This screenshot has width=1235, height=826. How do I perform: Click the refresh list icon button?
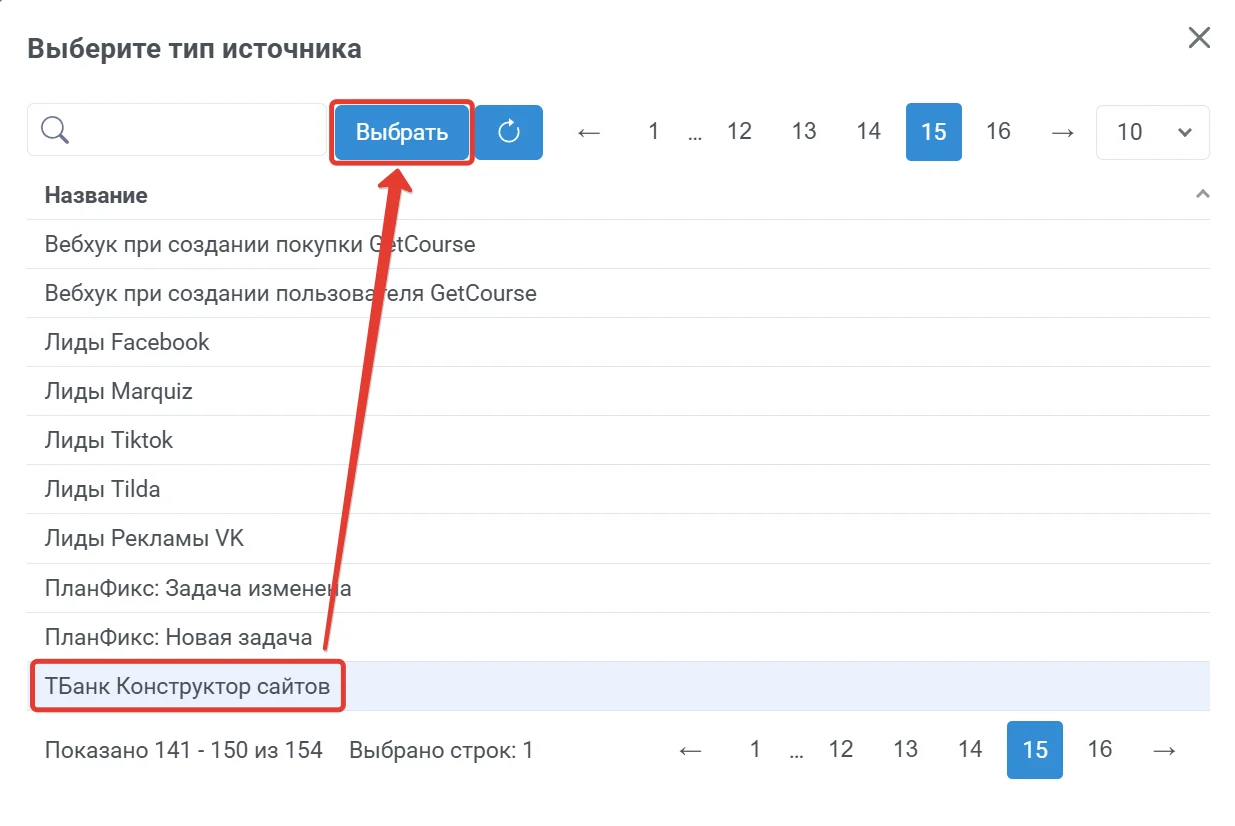(x=509, y=132)
